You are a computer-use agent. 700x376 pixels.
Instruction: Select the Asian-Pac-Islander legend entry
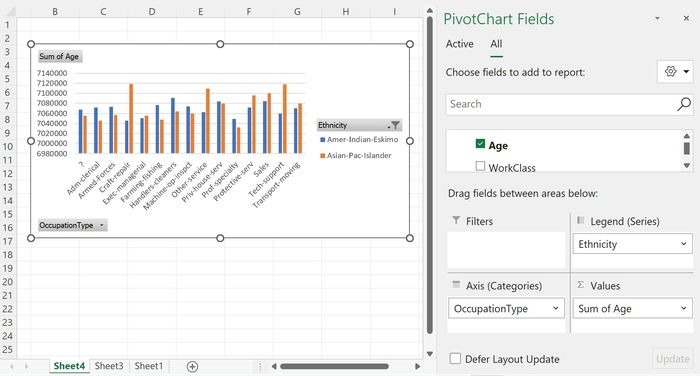click(x=356, y=155)
